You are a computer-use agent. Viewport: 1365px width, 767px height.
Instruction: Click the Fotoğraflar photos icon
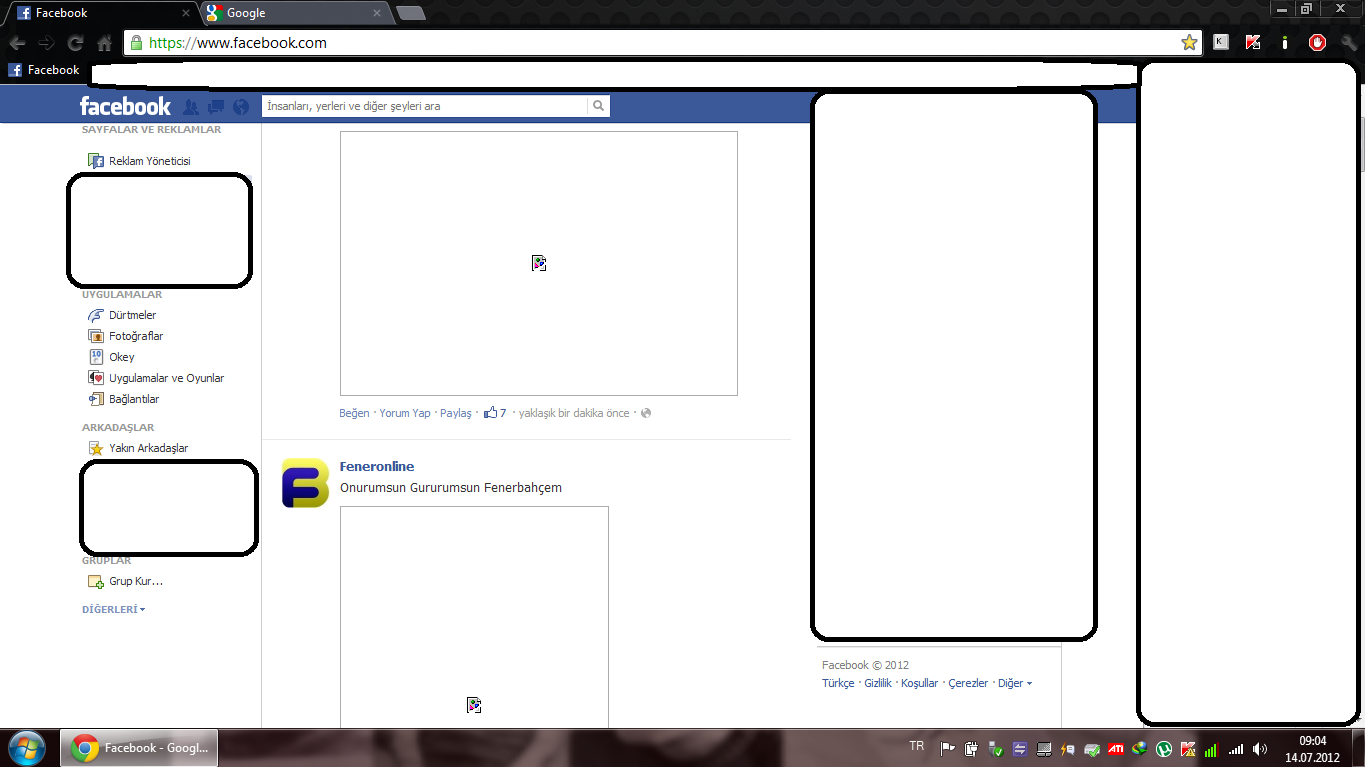(96, 336)
